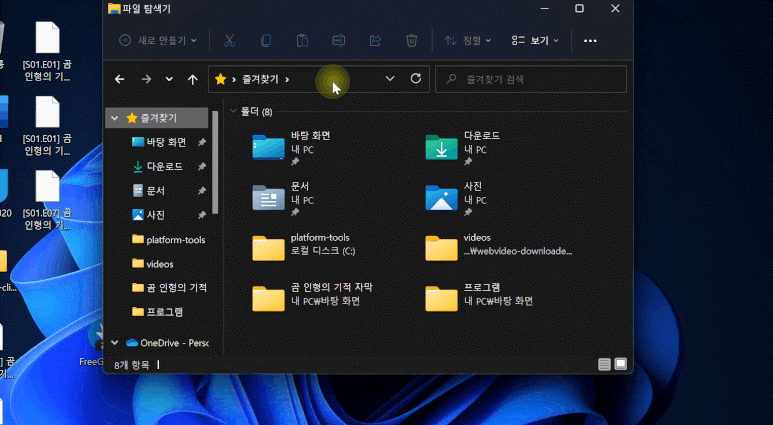
Task: Click the 바탕 화면 pin icon in sidebar
Action: [202, 142]
